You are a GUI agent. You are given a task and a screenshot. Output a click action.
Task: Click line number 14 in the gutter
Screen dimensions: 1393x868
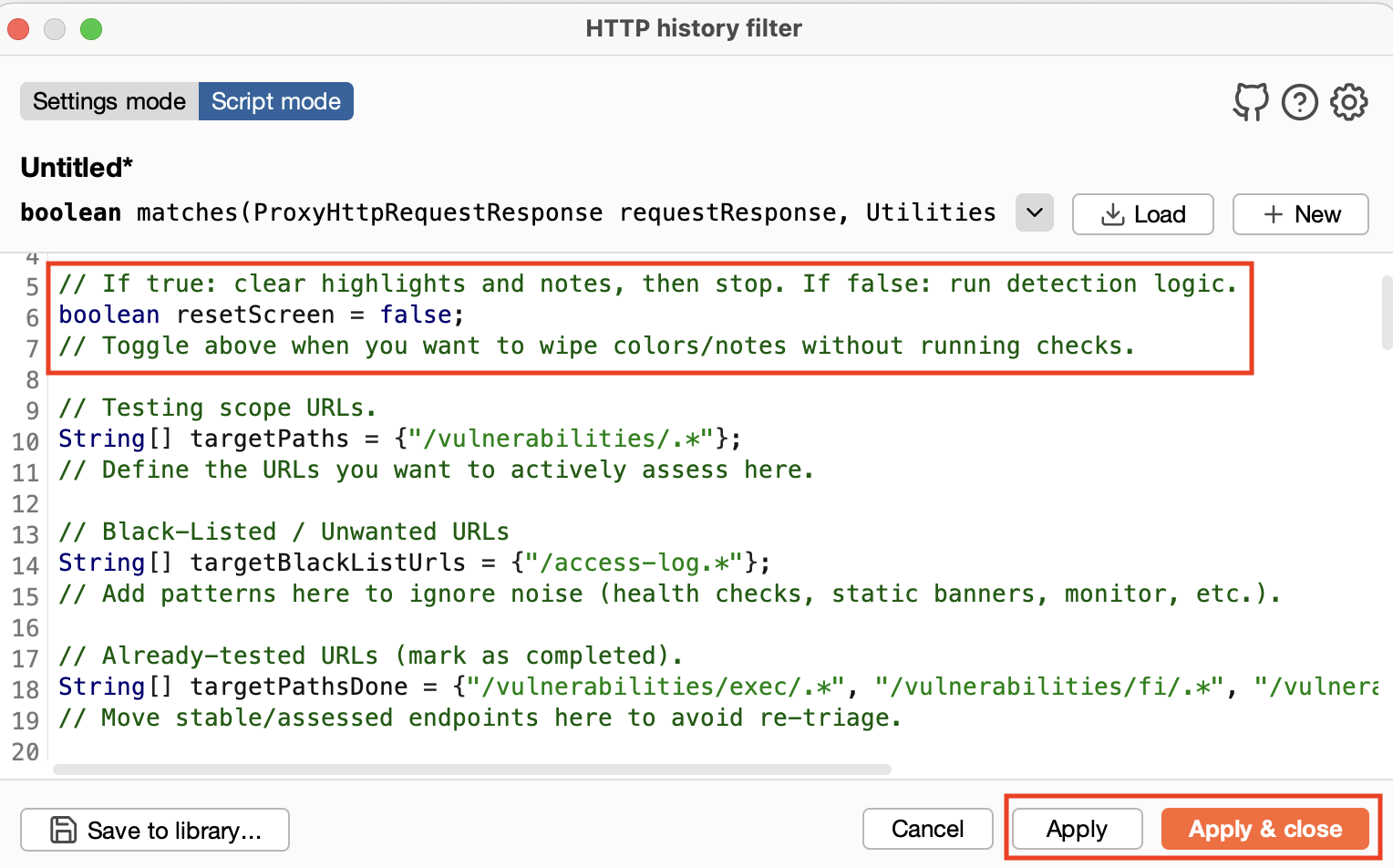click(26, 565)
